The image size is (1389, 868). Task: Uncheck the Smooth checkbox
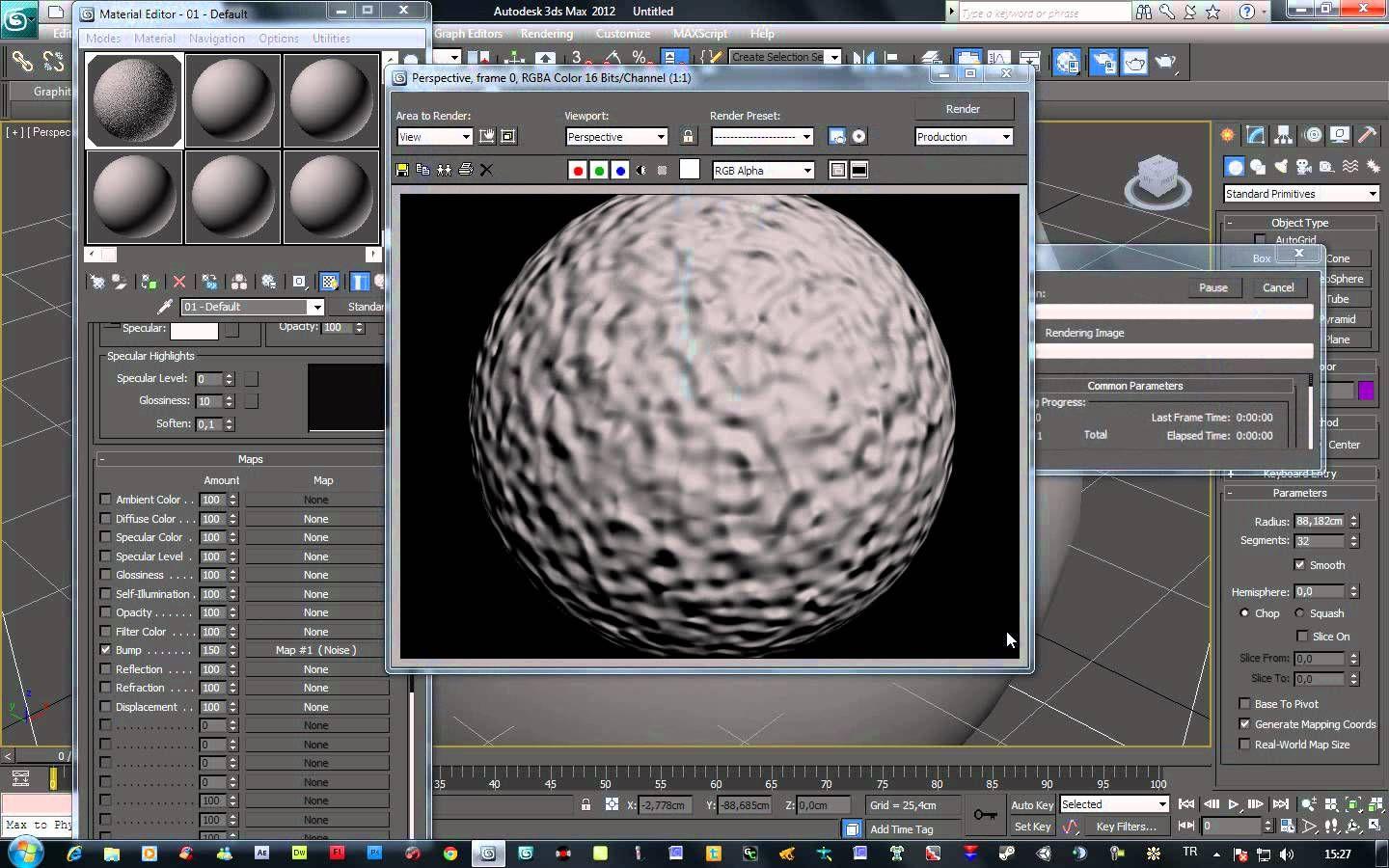(x=1299, y=565)
